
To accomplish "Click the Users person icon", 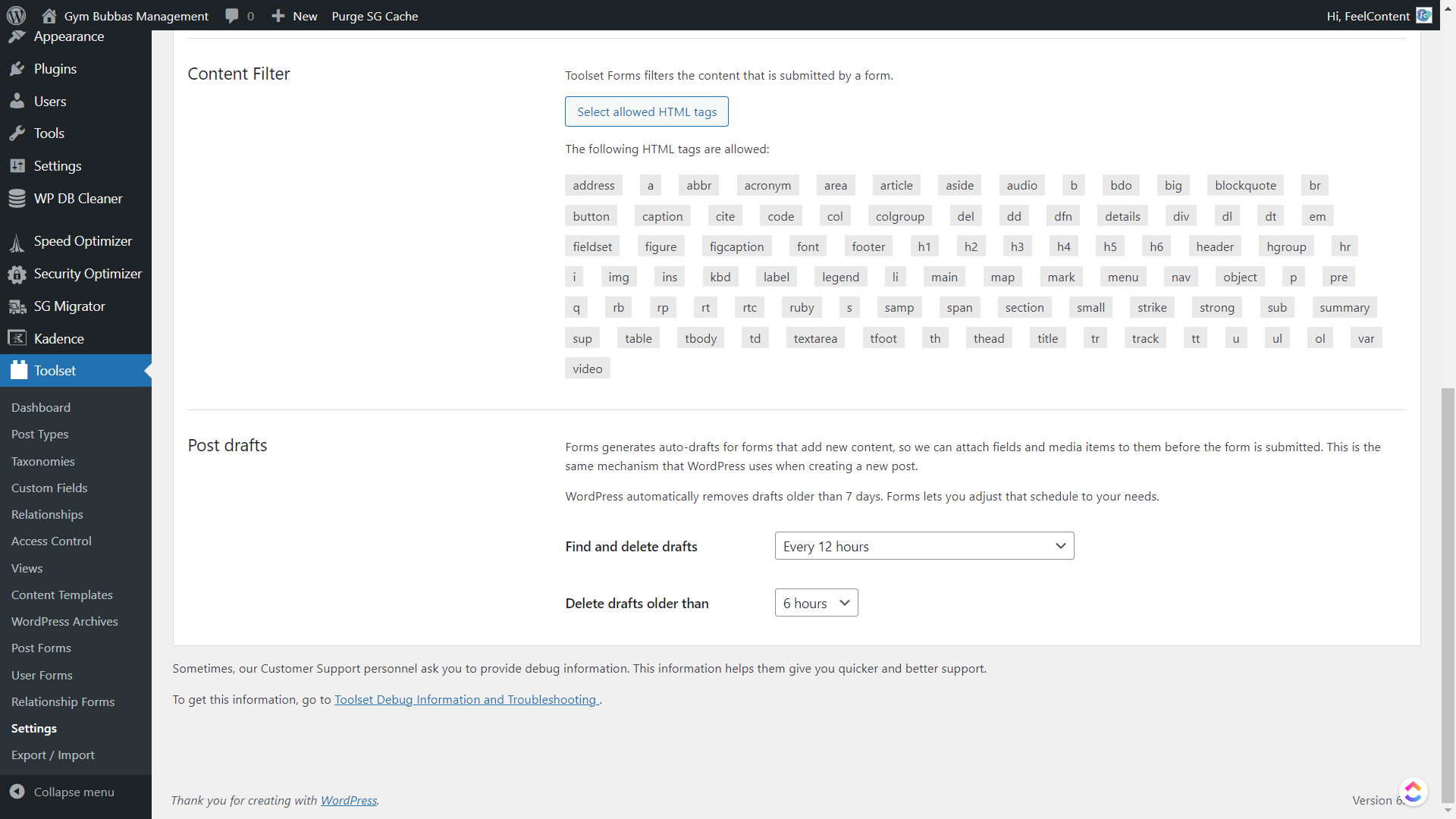I will (x=17, y=101).
